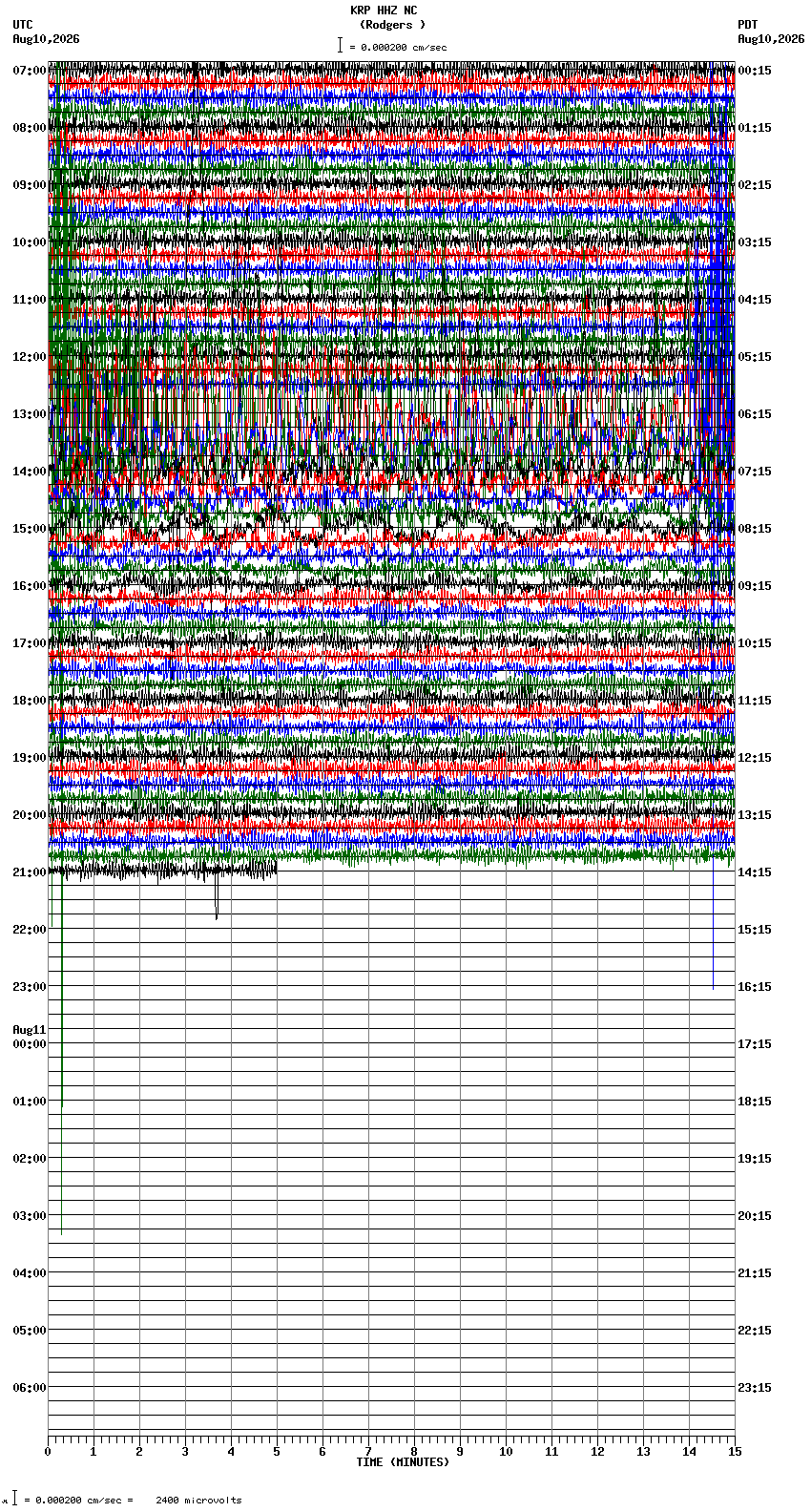811x1512 pixels.
Task: Click the 11:00 UTC time label
Action: (30, 300)
